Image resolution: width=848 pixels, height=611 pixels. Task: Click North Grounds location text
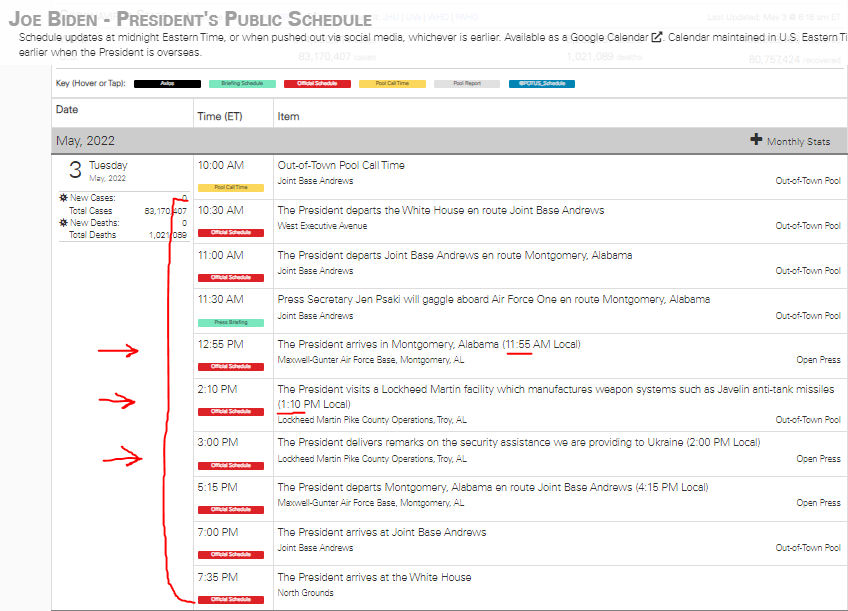click(x=306, y=593)
